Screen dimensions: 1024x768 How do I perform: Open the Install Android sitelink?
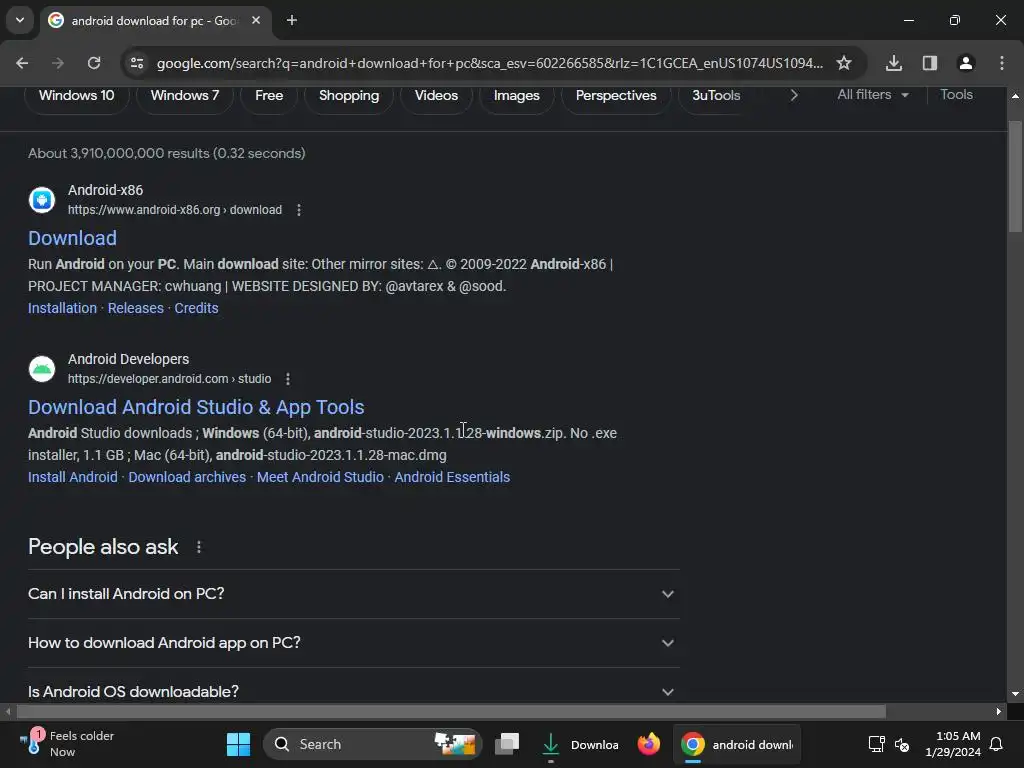click(x=72, y=477)
